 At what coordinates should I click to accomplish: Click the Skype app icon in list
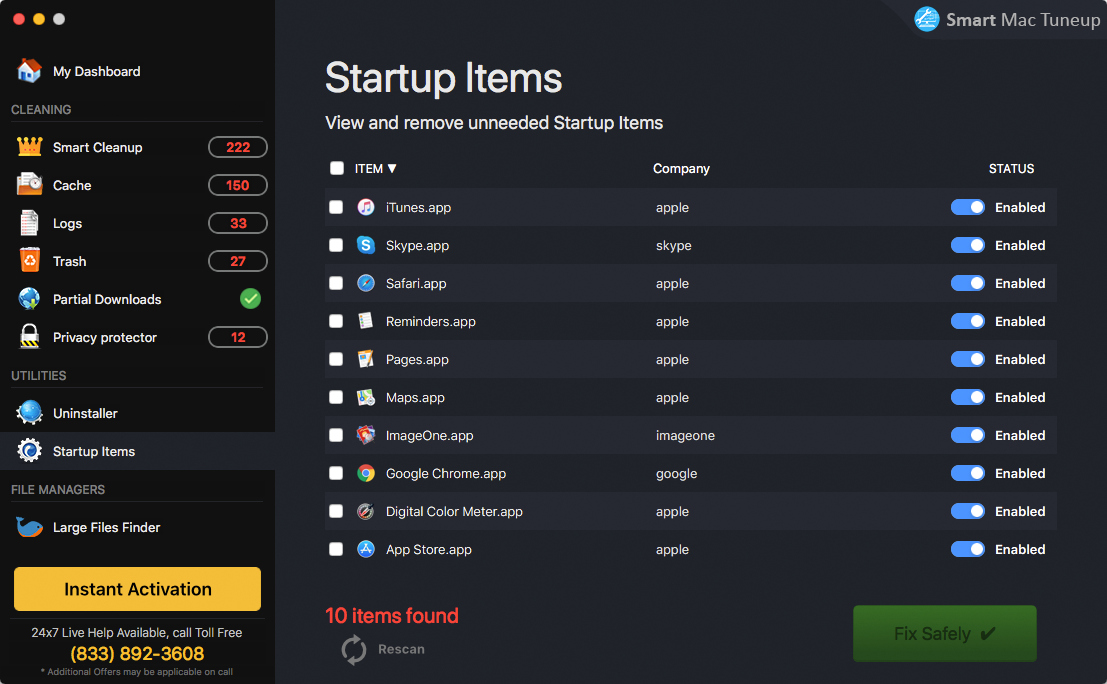tap(366, 245)
